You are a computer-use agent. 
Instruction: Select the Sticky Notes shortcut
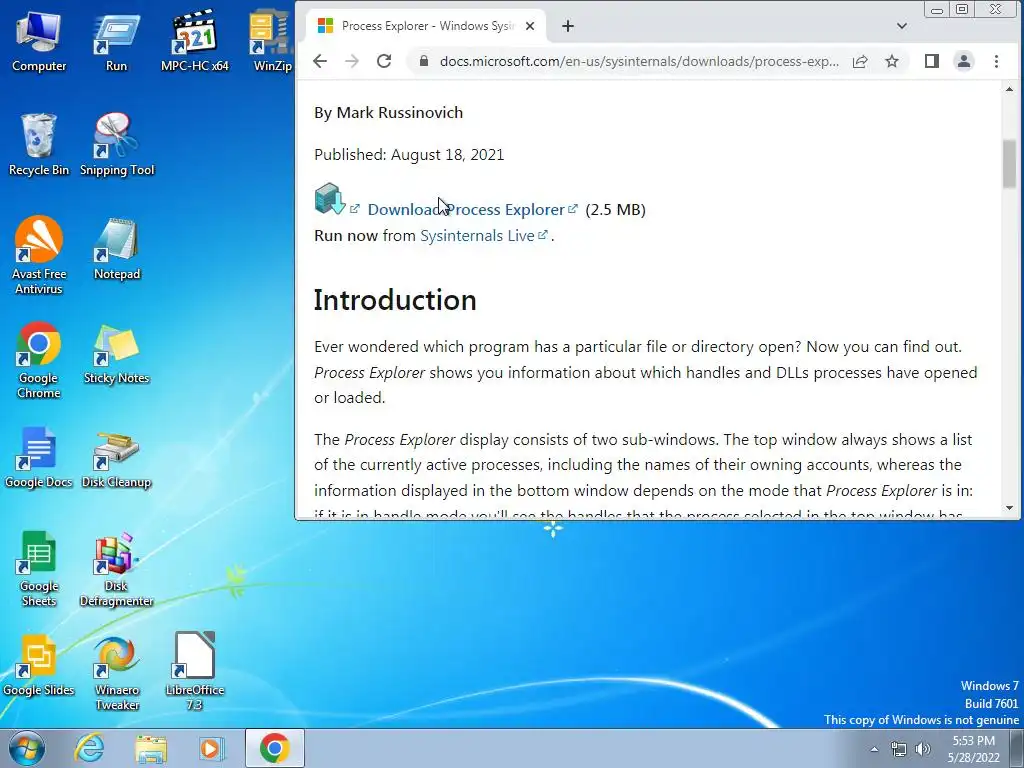coord(117,353)
